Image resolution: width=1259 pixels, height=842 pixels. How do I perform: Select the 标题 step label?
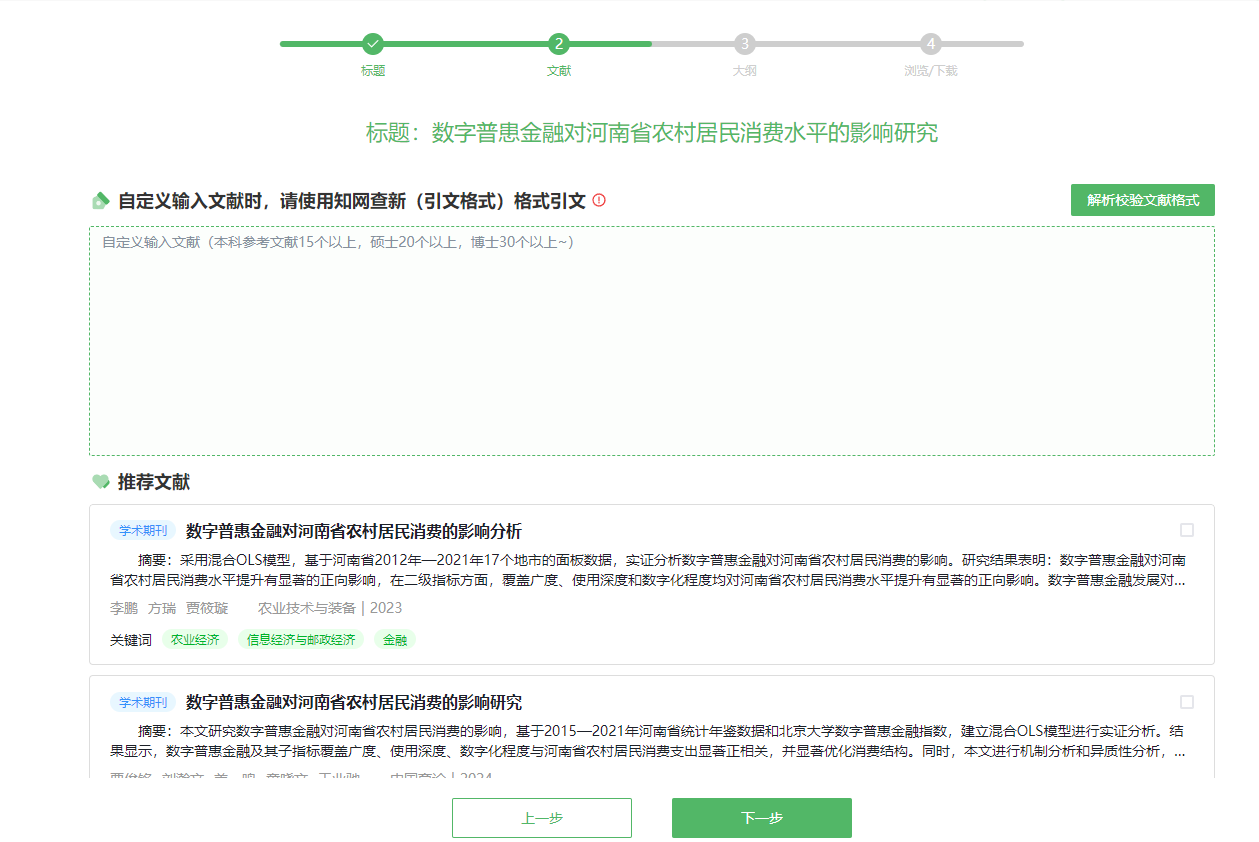[x=373, y=72]
